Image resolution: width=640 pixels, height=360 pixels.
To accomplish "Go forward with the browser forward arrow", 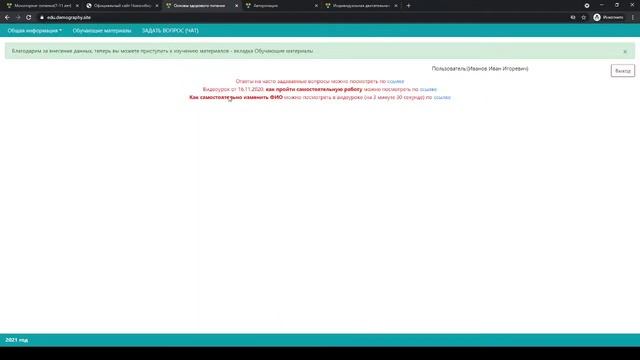I will pyautogui.click(x=18, y=18).
